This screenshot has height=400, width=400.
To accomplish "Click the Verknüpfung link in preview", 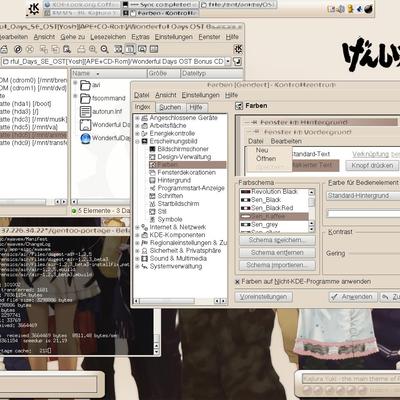I will tap(370, 154).
